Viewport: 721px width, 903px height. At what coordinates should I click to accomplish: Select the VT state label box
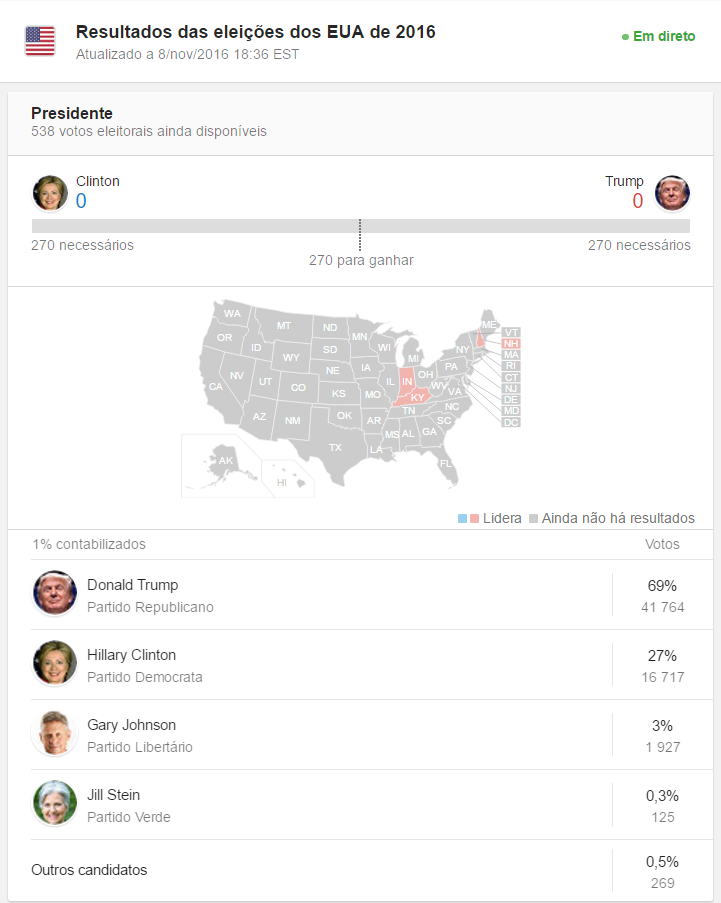[511, 332]
